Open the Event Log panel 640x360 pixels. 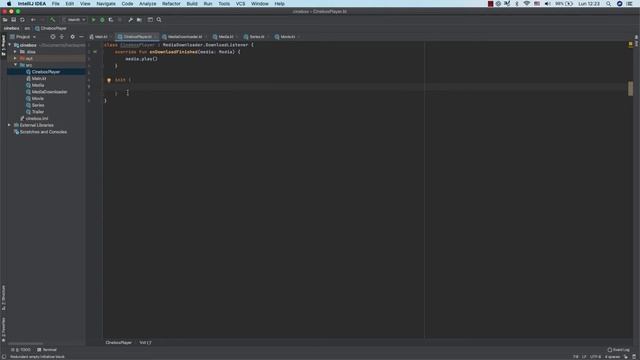(619, 350)
